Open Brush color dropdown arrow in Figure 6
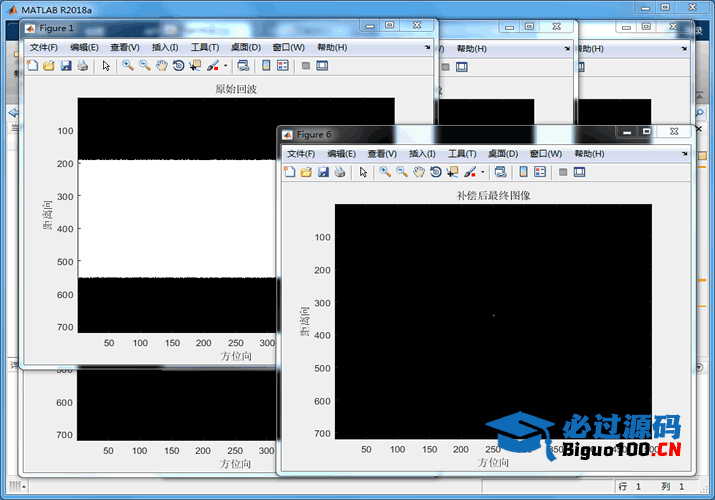This screenshot has width=715, height=500. (482, 172)
